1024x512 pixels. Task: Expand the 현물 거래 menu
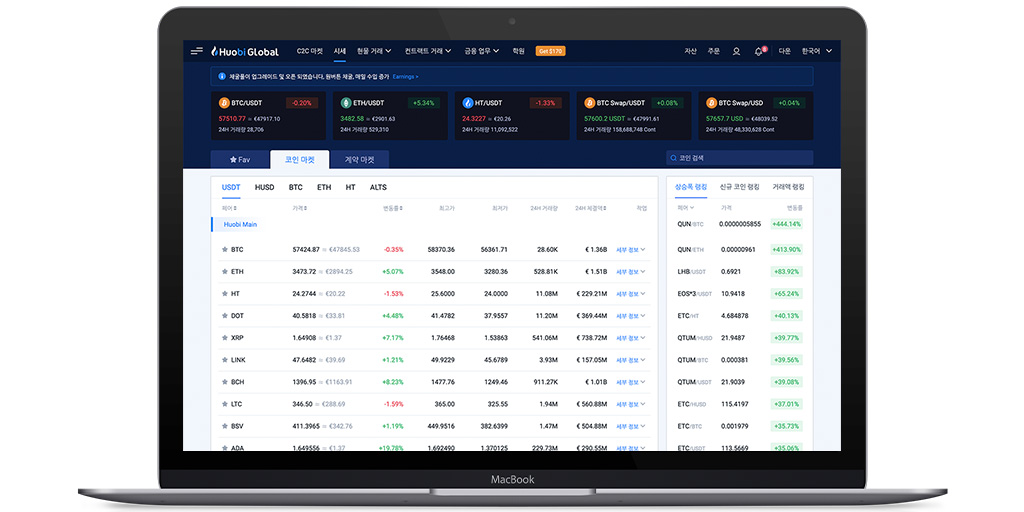pos(374,51)
